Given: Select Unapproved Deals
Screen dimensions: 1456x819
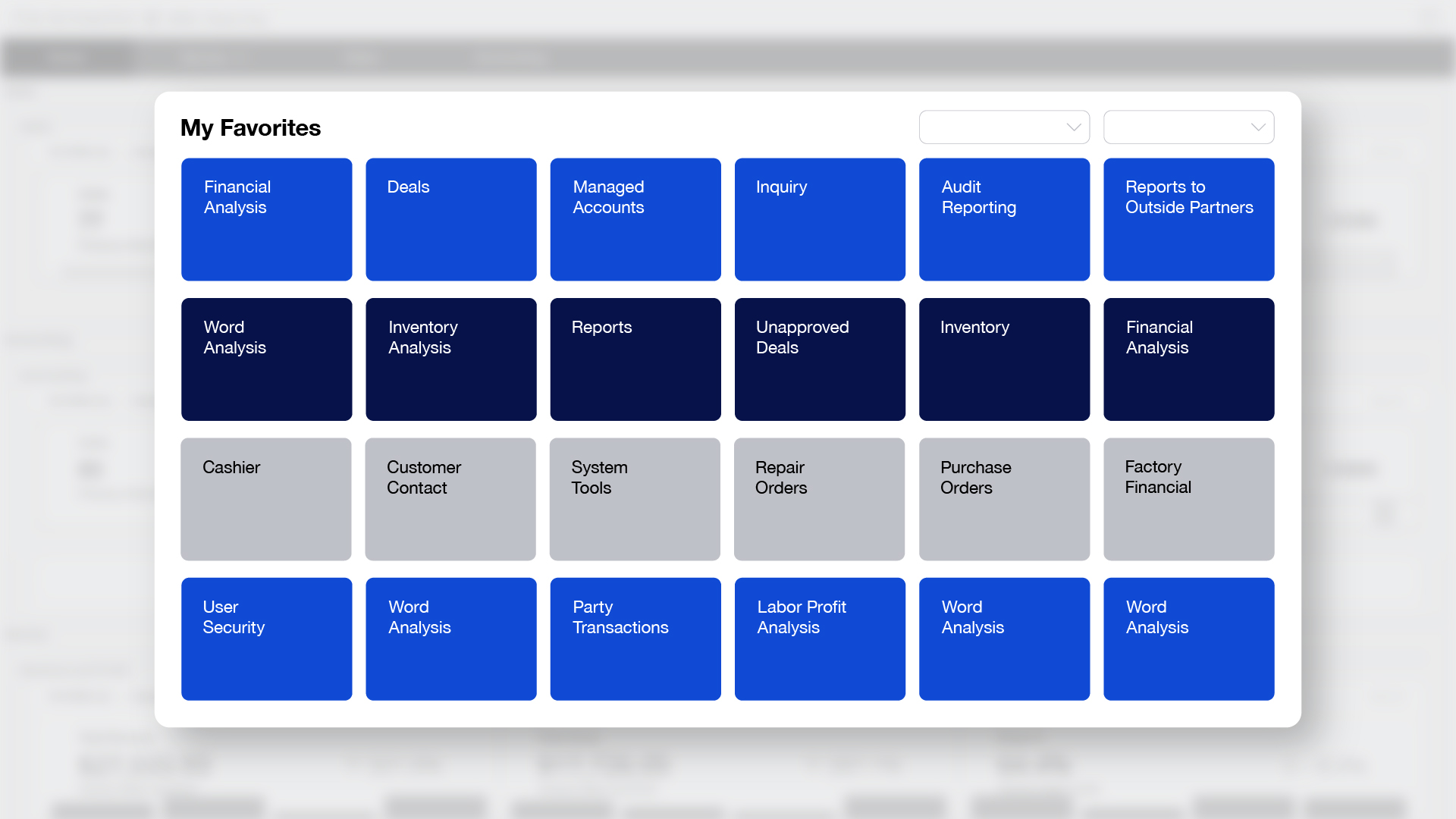Looking at the screenshot, I should coord(820,359).
